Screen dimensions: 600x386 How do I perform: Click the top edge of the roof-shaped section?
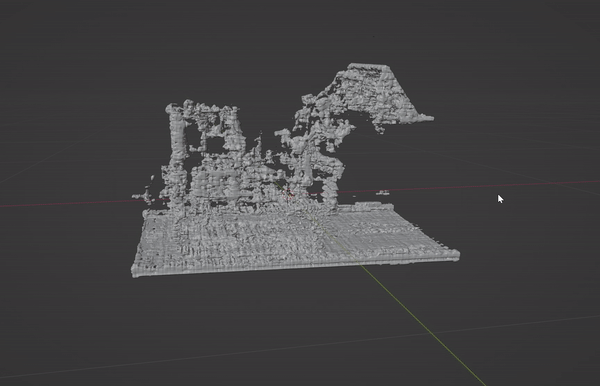368,66
